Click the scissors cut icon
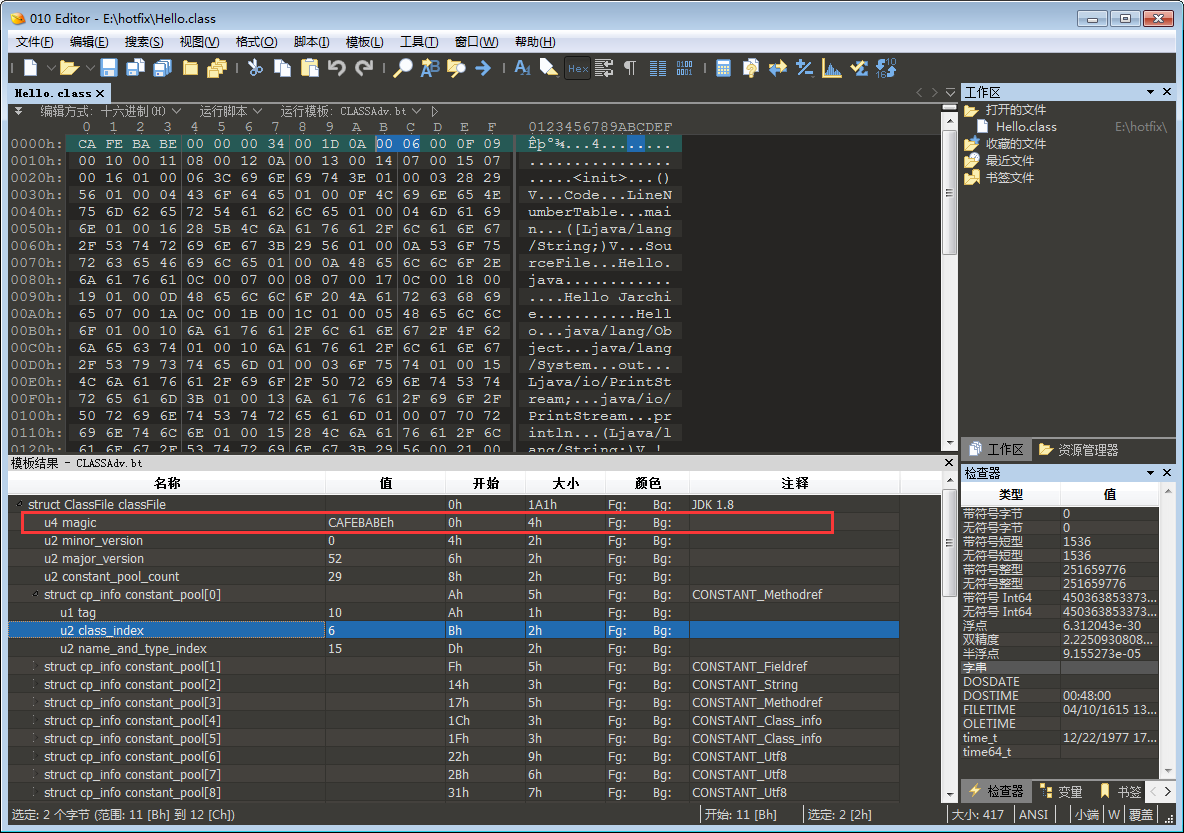This screenshot has width=1184, height=833. click(254, 68)
